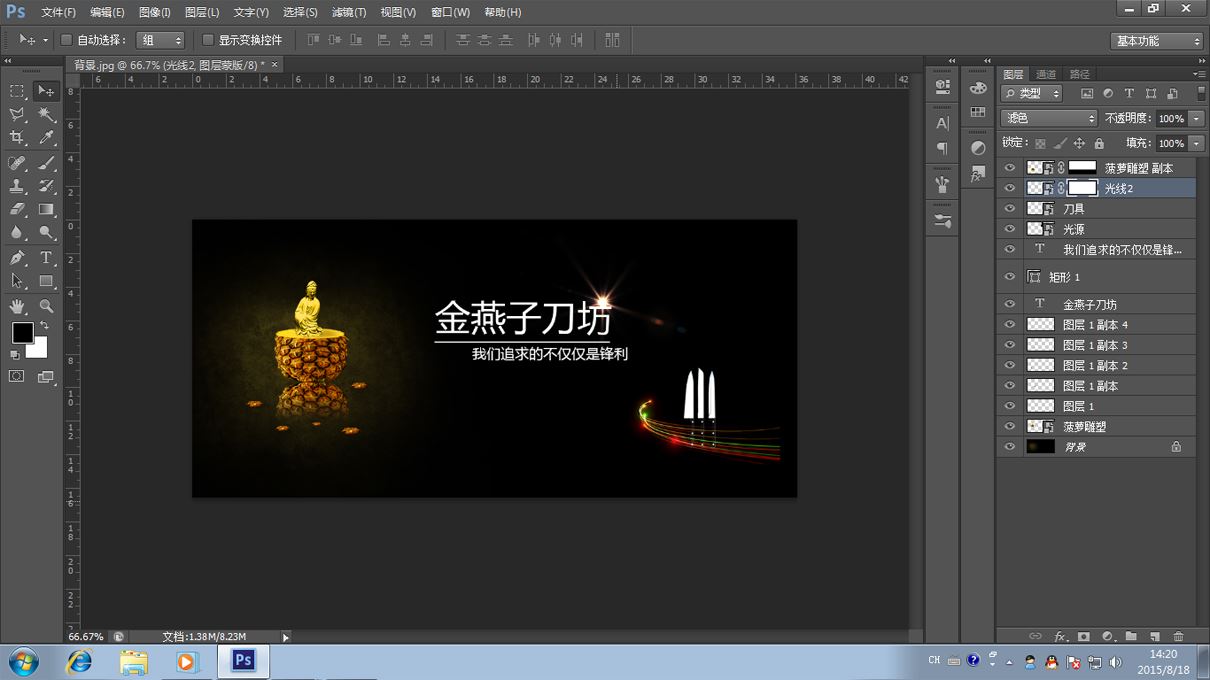
Task: Select the Rectangle shape tool
Action: (46, 281)
